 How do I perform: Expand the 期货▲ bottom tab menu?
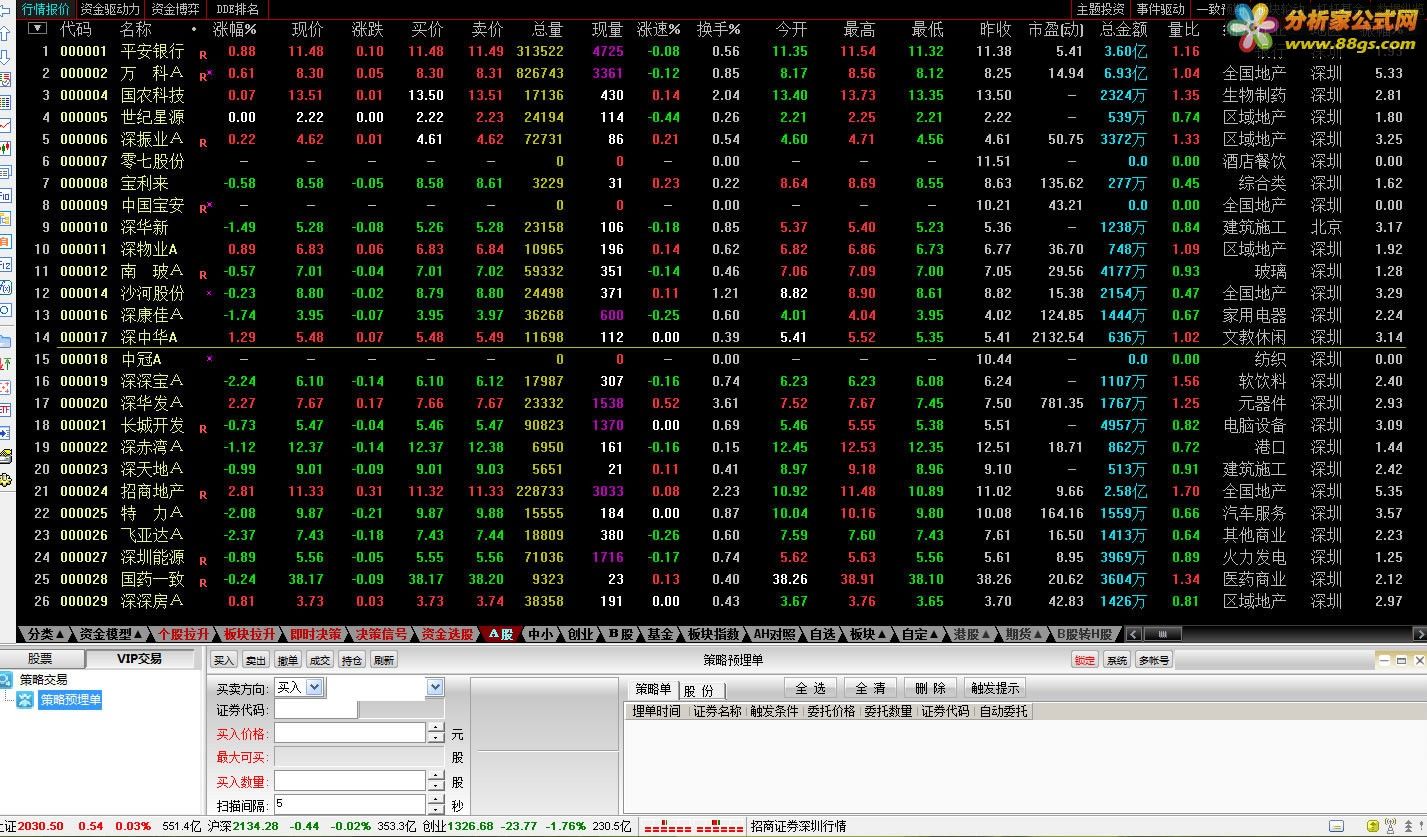click(1025, 634)
